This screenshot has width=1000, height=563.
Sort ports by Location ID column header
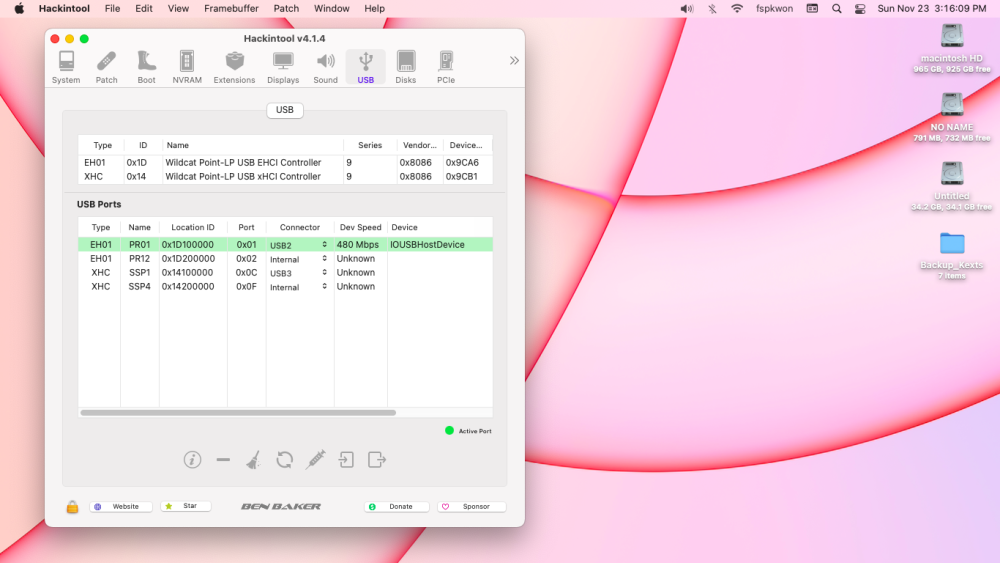[193, 227]
